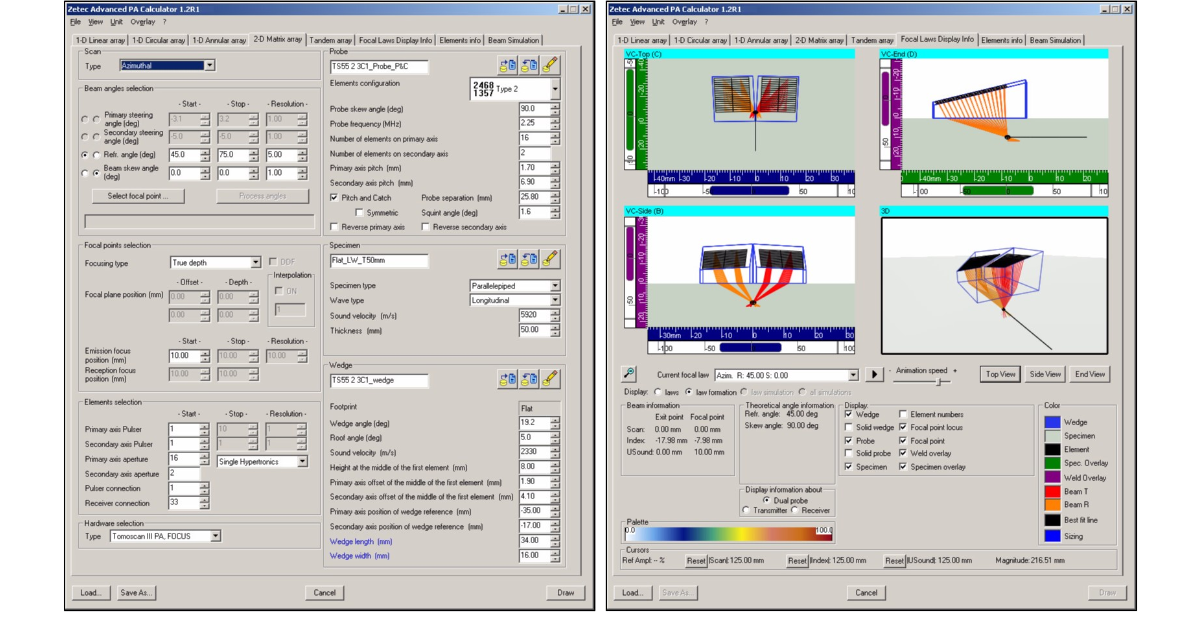Viewport: 1200px width, 628px height.
Task: Edit the probe definition with the pencil icon
Action: click(551, 65)
